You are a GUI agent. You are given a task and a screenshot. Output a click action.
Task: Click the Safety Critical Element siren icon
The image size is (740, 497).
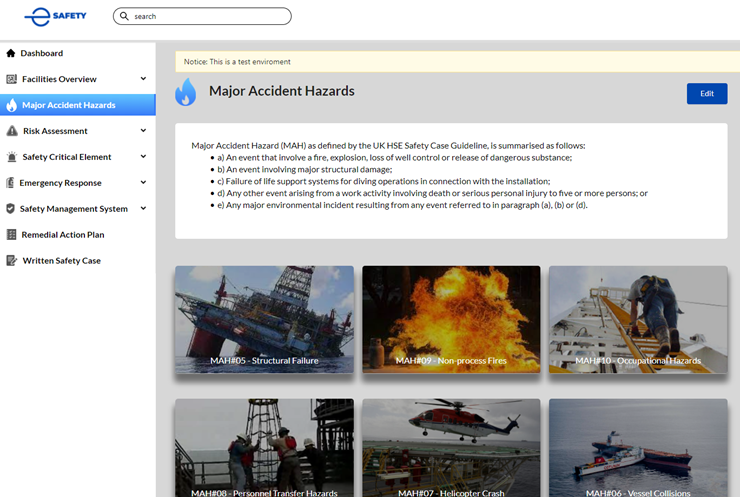12,157
